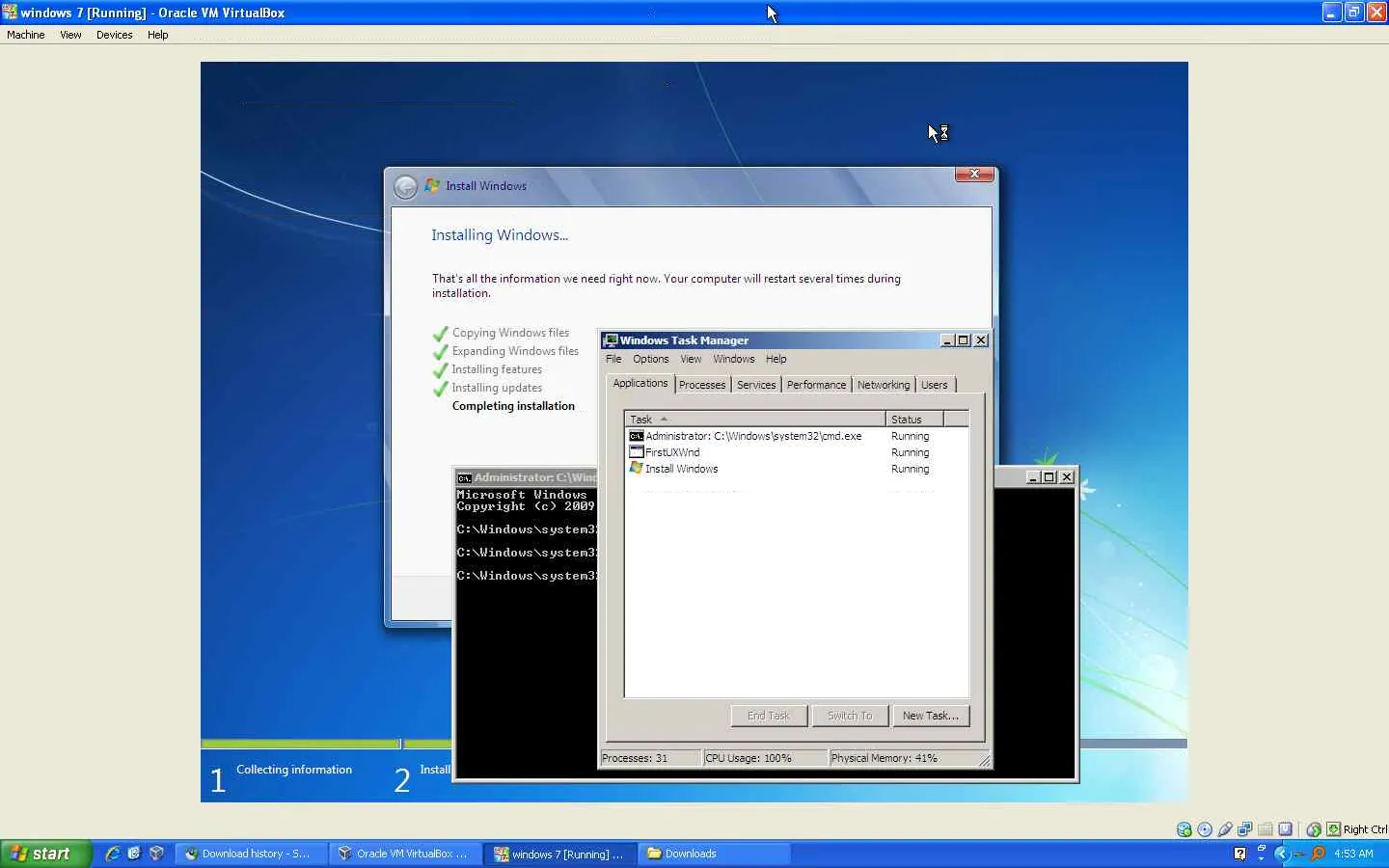This screenshot has height=868, width=1389.
Task: Click the Install Windows icon in the task list
Action: [x=636, y=468]
